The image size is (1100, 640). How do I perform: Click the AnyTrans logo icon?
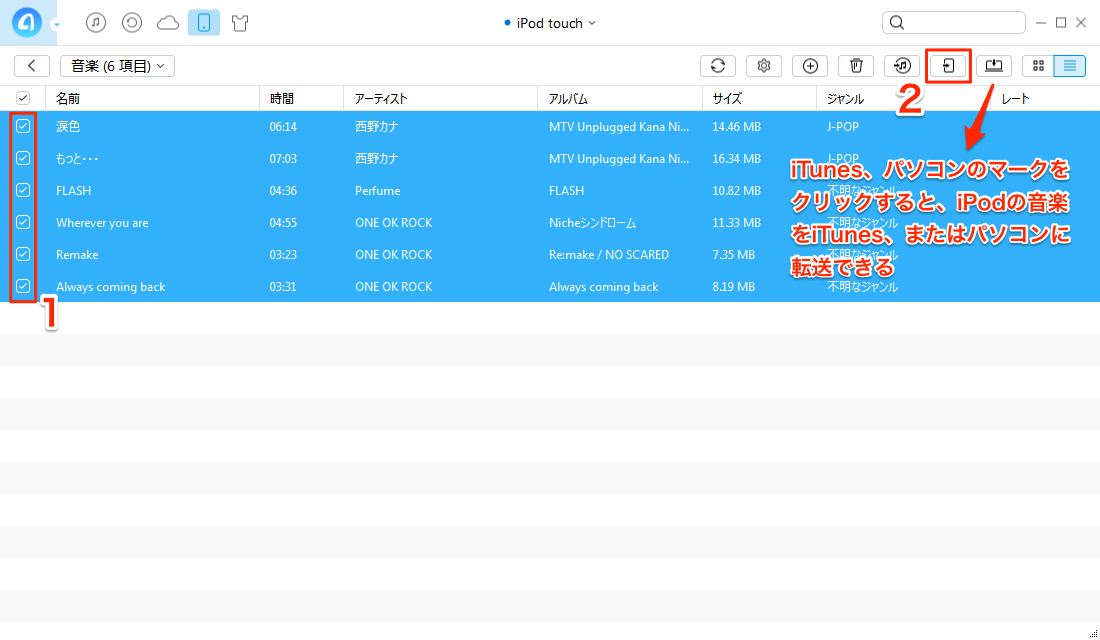click(27, 23)
